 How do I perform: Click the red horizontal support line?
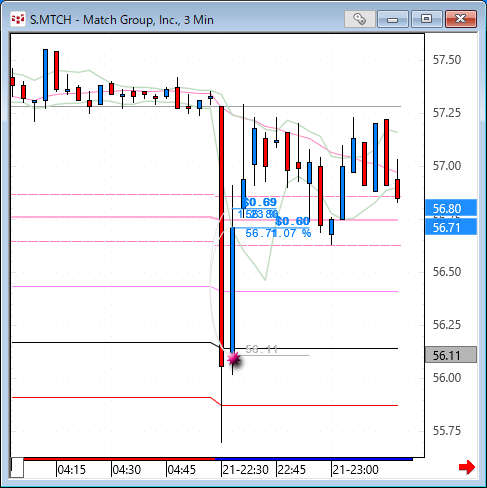point(205,401)
